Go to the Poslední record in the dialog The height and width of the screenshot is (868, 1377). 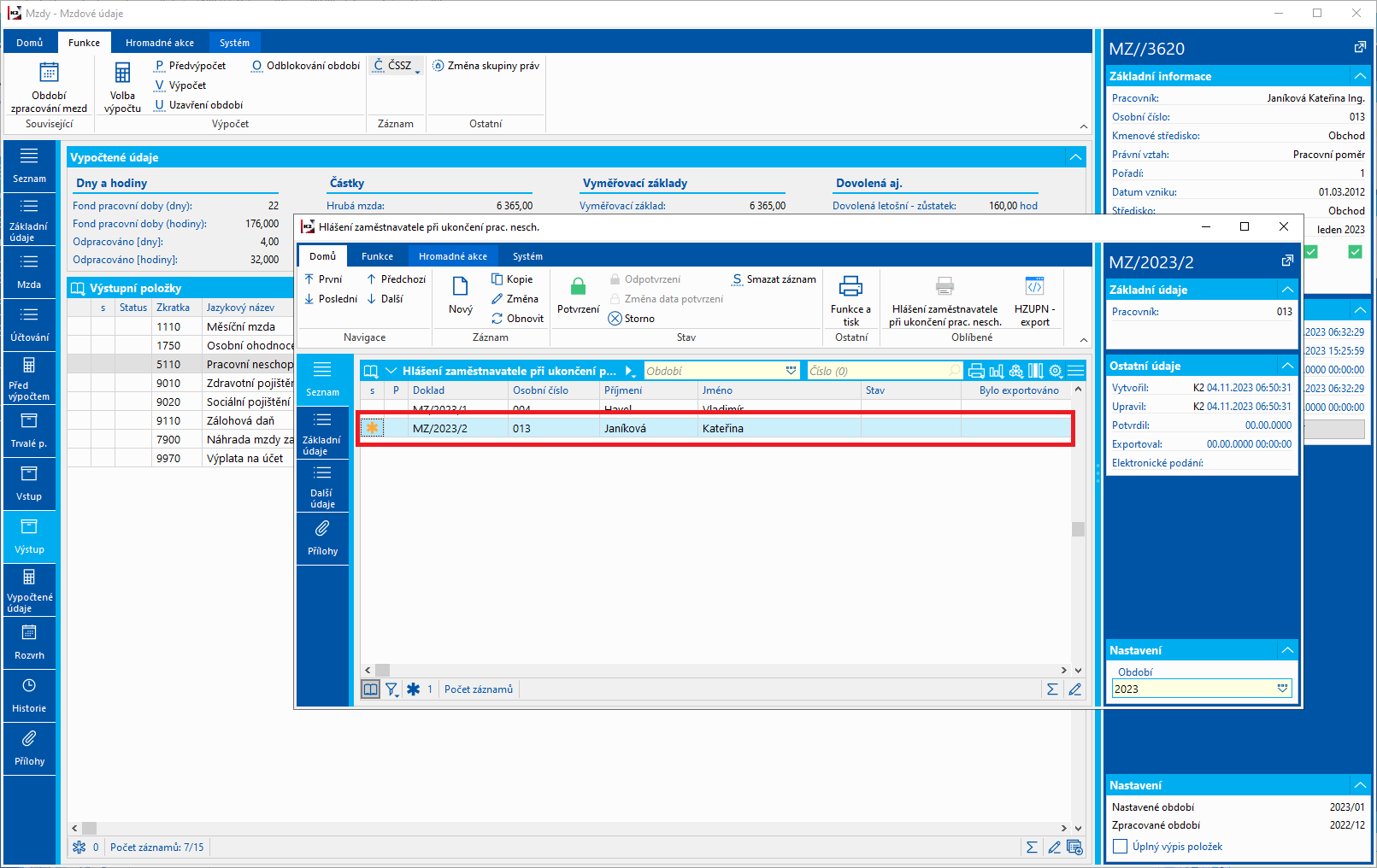click(x=331, y=299)
